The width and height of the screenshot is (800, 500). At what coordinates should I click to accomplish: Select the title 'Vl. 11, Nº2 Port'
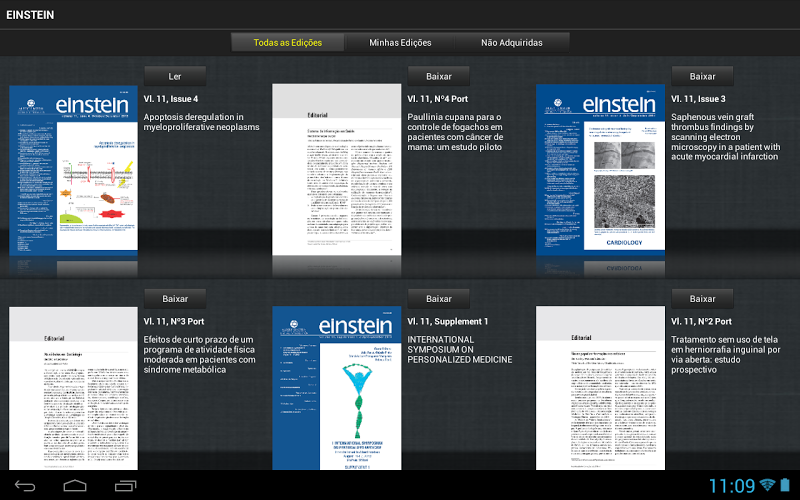pyautogui.click(x=702, y=321)
